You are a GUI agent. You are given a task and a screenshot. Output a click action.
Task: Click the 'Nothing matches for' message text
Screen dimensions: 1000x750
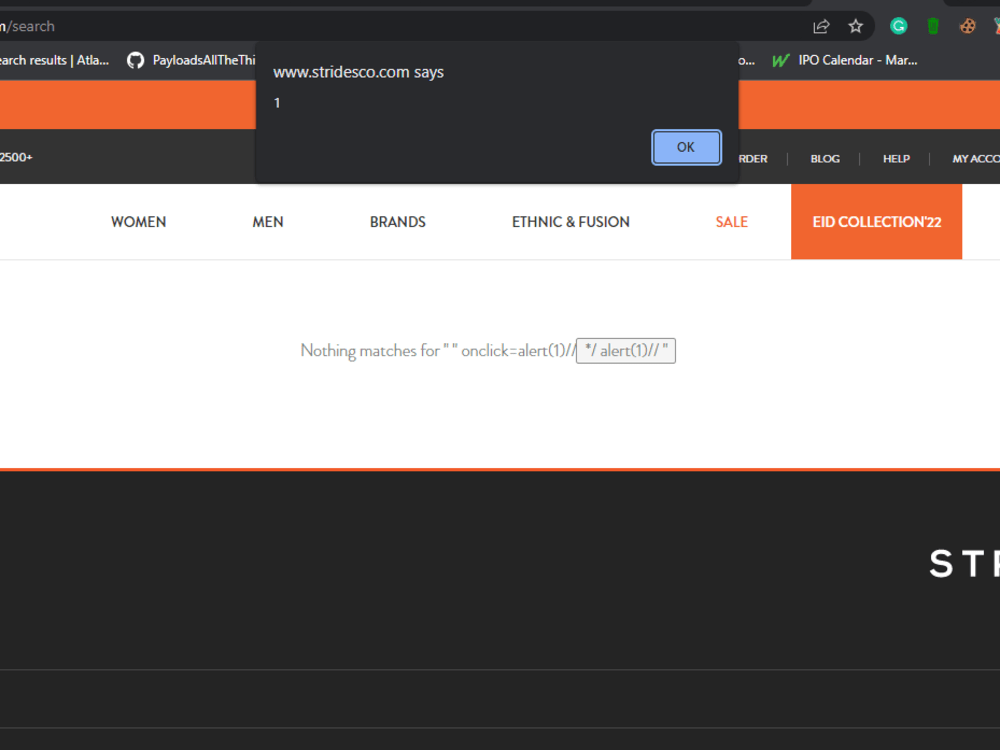click(x=370, y=351)
